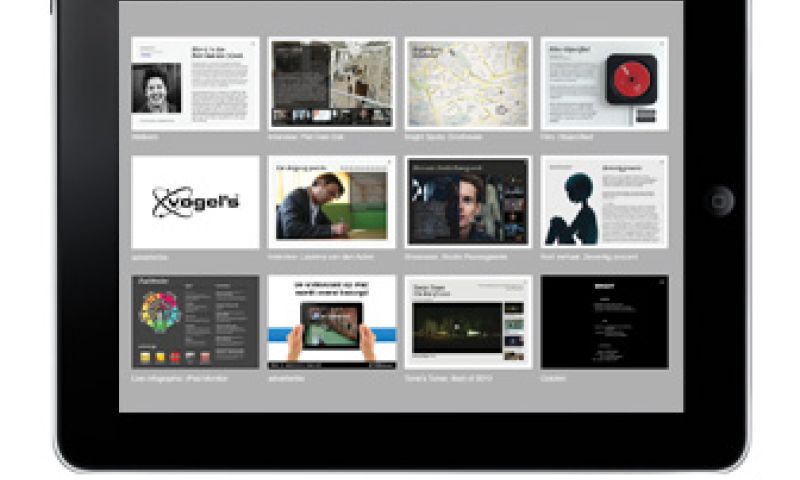Image resolution: width=800 pixels, height=480 pixels.
Task: Open the hands holding iPad advertisement page
Action: (332, 322)
